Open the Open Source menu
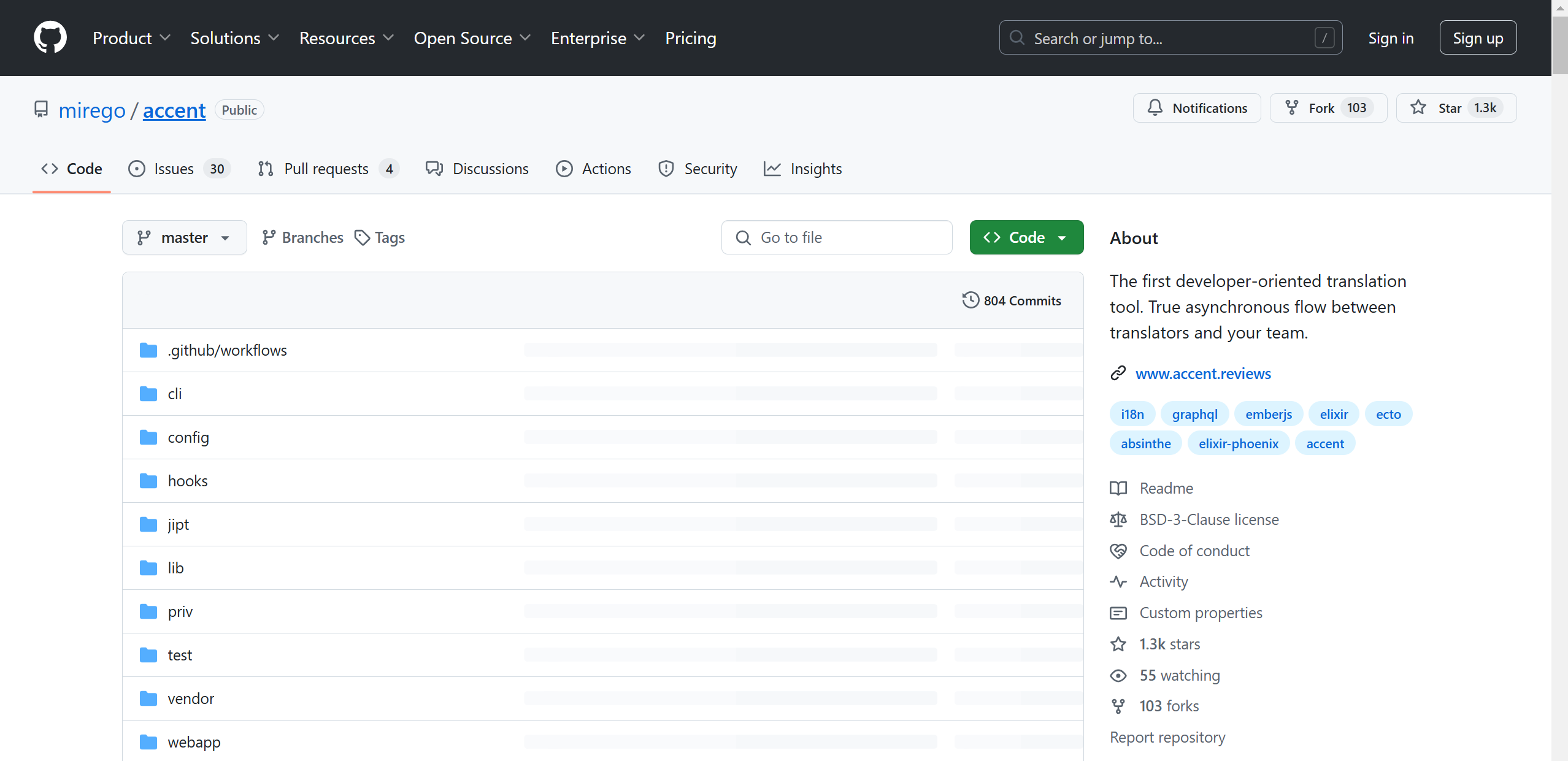This screenshot has width=1568, height=761. 472,38
